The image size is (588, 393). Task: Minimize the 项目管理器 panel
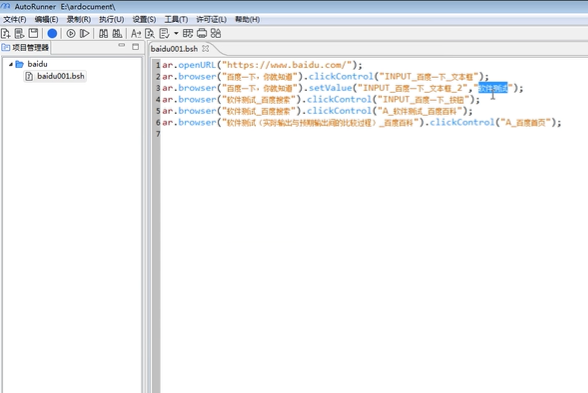pyautogui.click(x=122, y=45)
